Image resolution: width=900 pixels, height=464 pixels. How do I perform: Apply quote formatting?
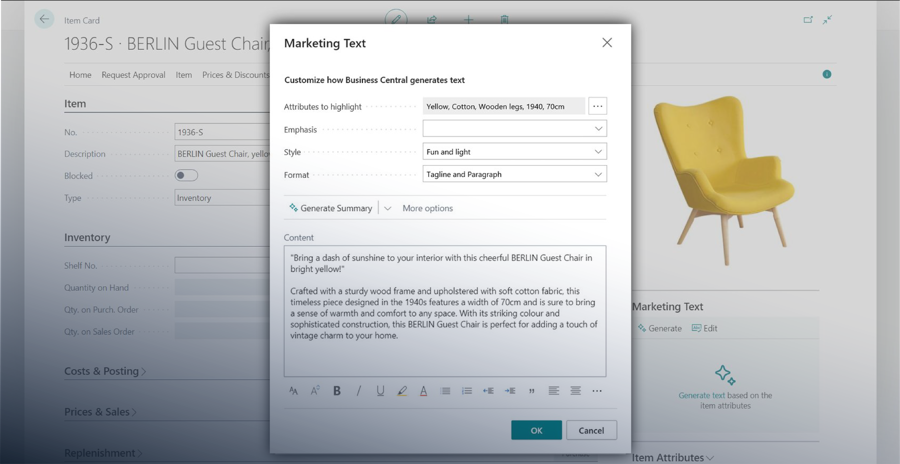point(532,390)
